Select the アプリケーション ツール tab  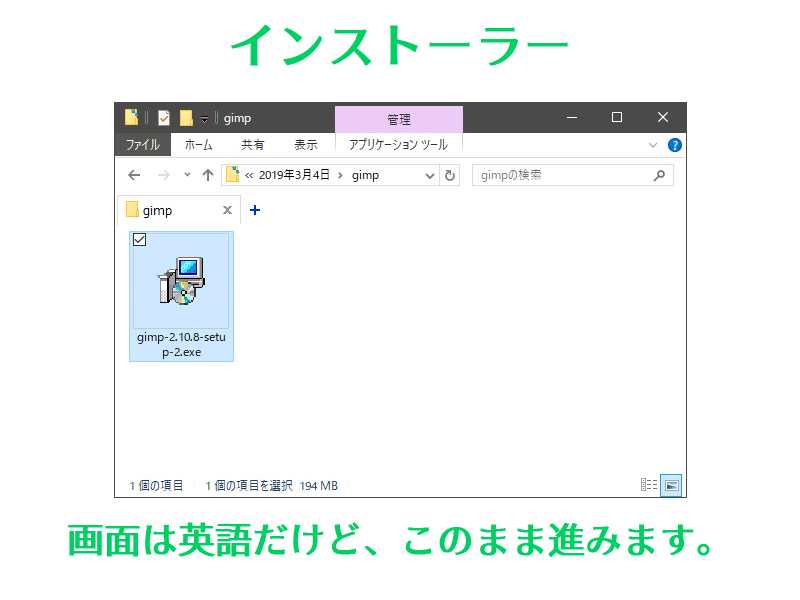tap(398, 144)
